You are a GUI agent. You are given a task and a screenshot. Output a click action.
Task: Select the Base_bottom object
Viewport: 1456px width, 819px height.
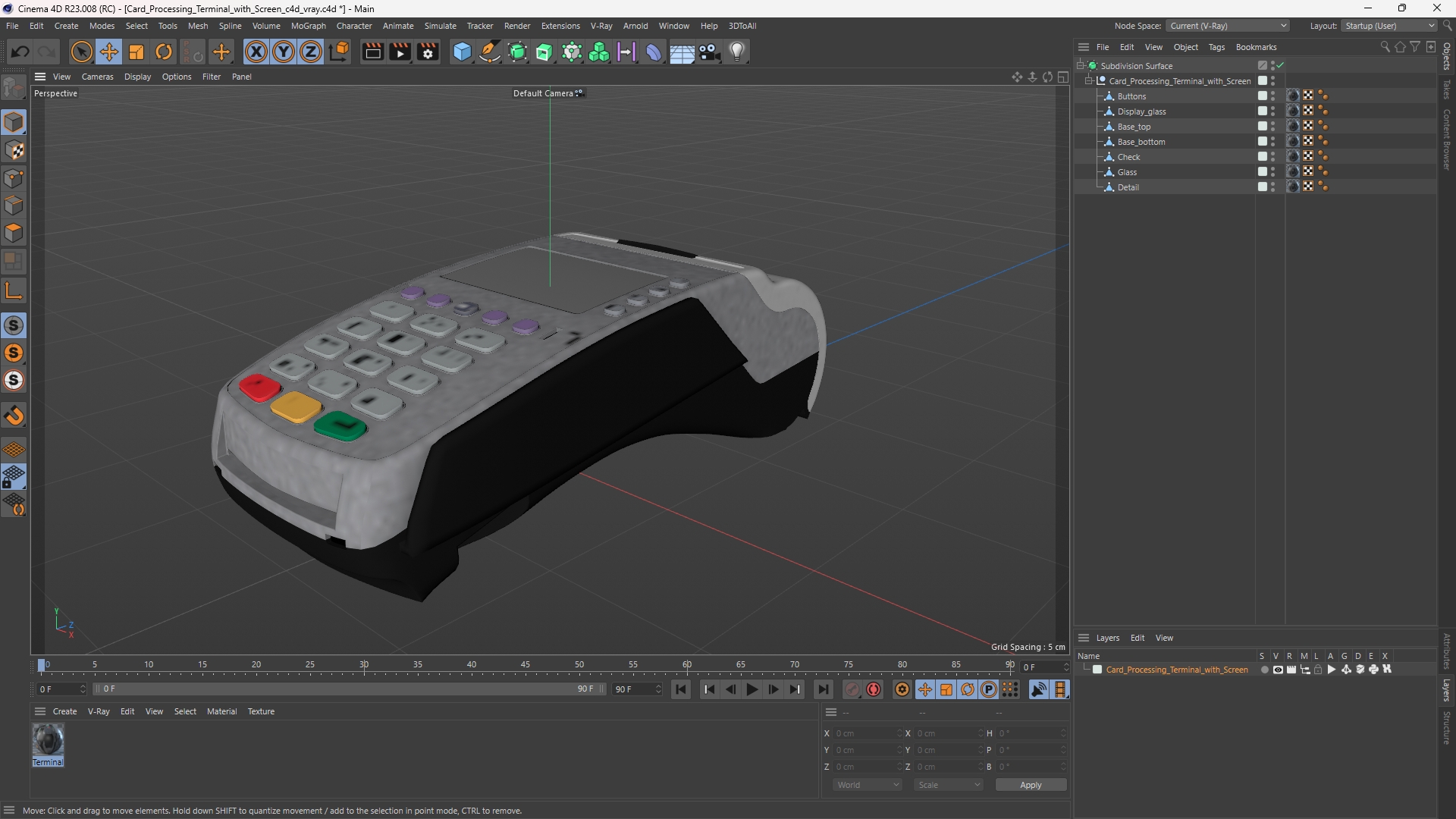1141,142
